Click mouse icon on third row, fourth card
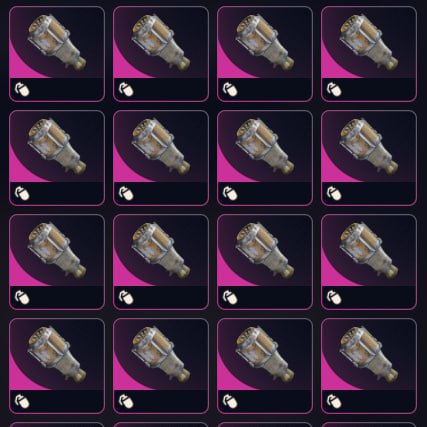427x427 pixels. 334,297
